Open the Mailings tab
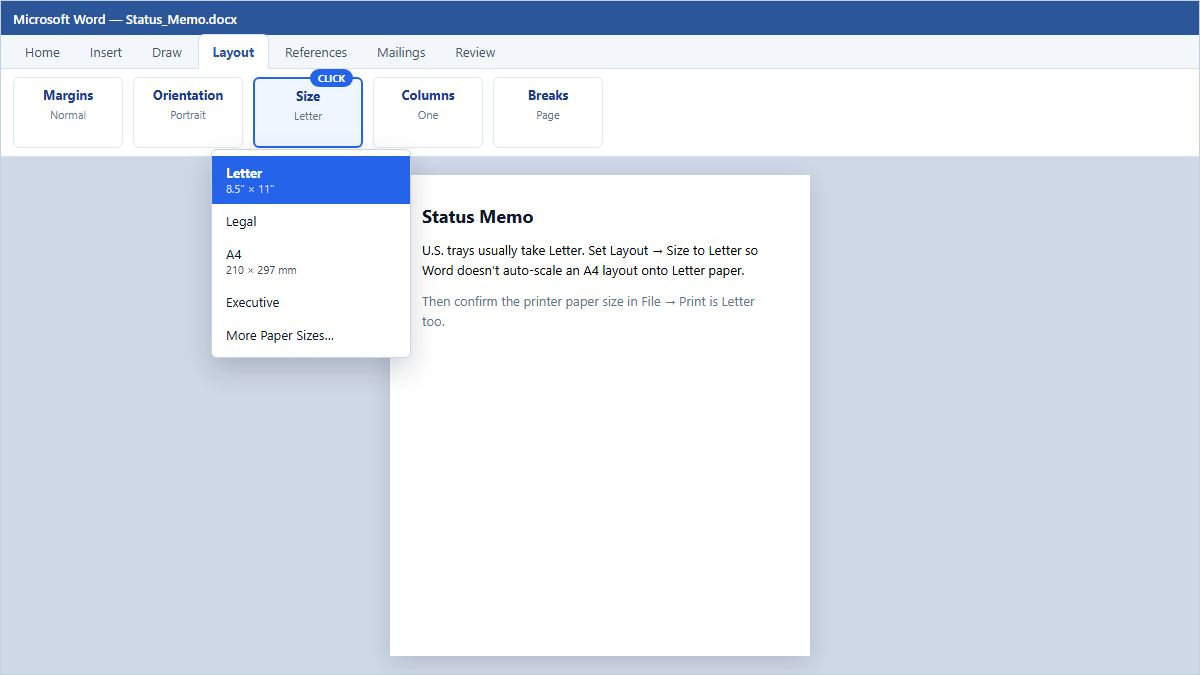1200x675 pixels. tap(401, 52)
